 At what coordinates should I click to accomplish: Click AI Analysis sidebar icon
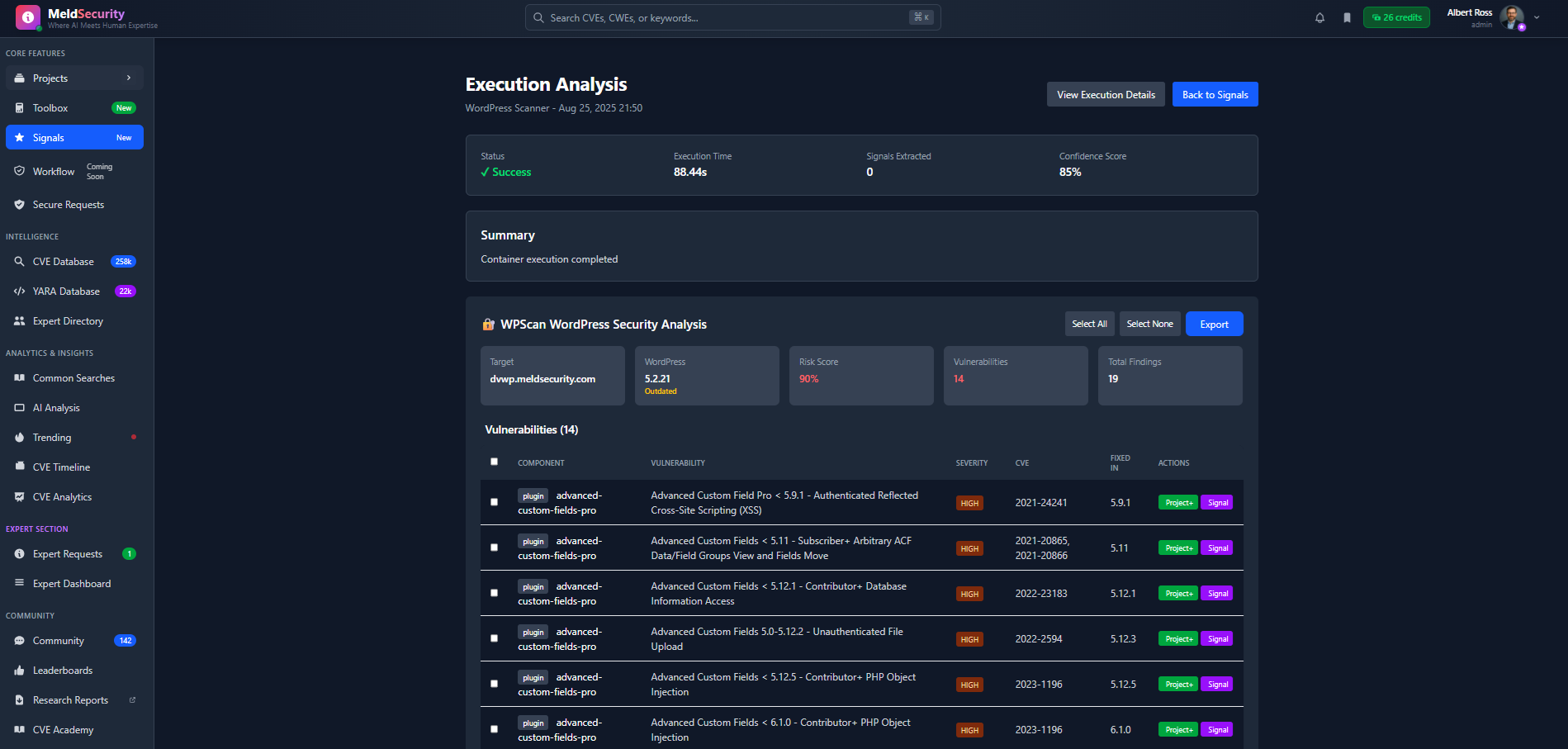20,408
